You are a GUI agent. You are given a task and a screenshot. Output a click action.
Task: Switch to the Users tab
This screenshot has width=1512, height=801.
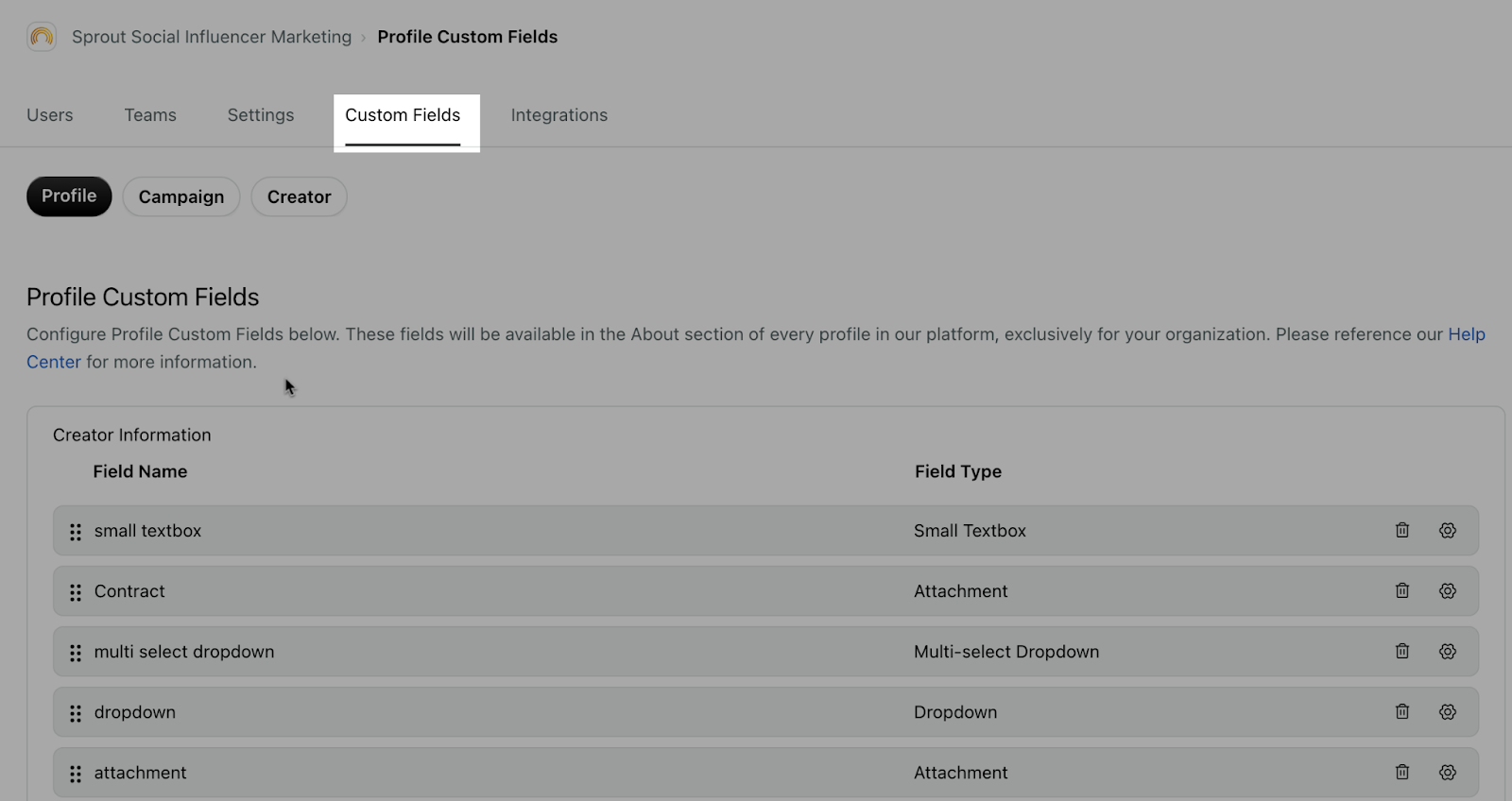50,115
